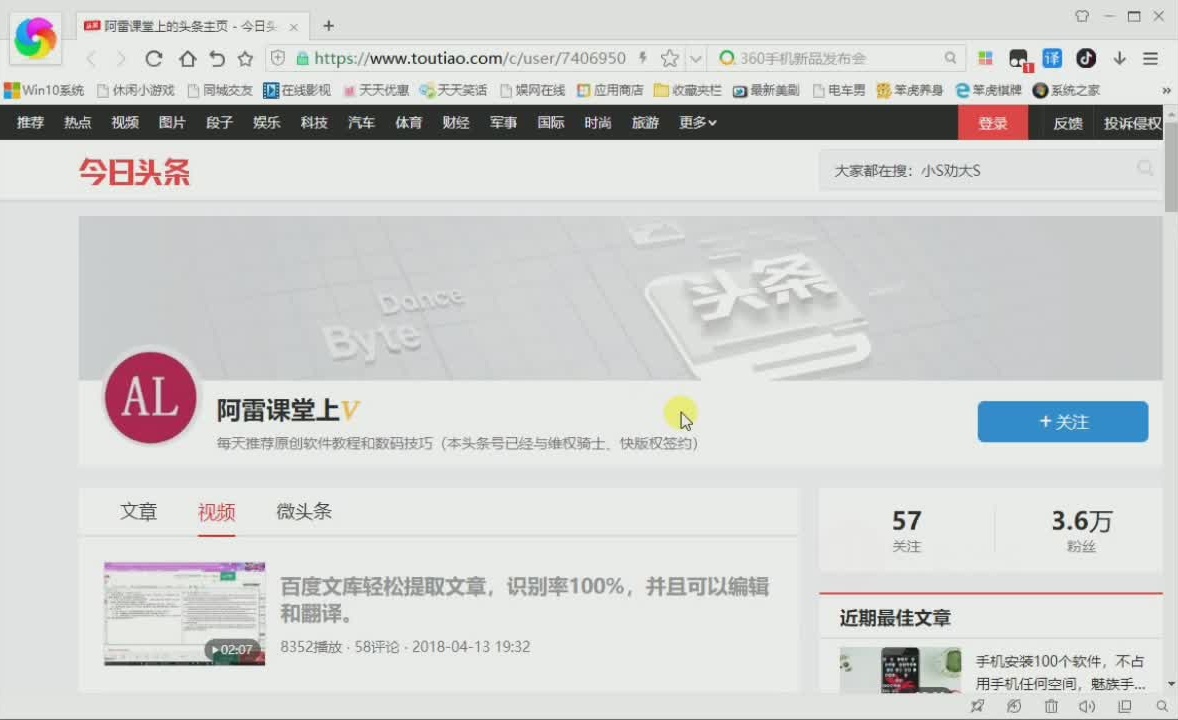The width and height of the screenshot is (1178, 720).
Task: Open the 系统之家 bookmark
Action: pos(1066,90)
